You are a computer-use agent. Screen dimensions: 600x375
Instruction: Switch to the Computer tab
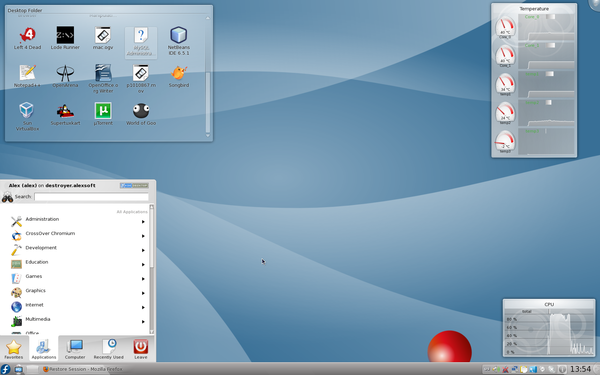coord(75,349)
